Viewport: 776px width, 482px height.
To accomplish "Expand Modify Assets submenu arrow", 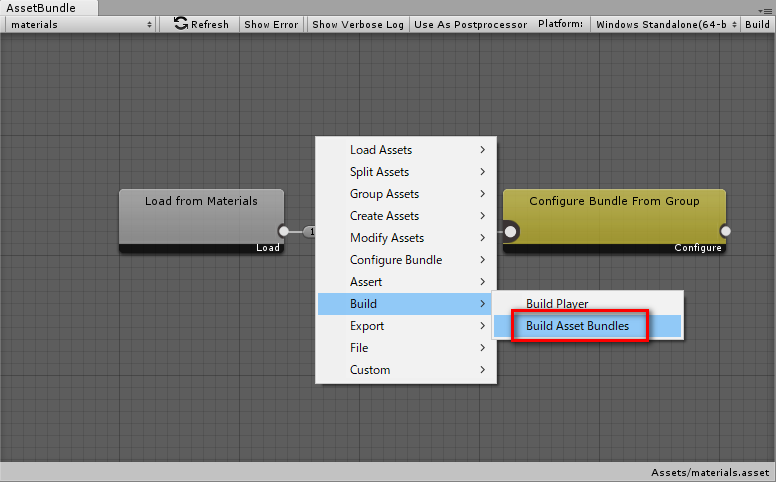I will tap(483, 238).
